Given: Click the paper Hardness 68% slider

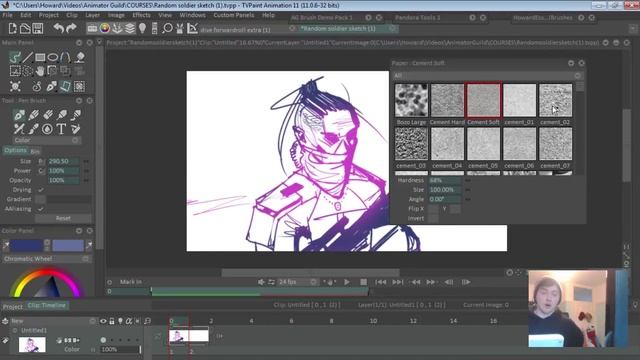Looking at the screenshot, I should click(445, 180).
